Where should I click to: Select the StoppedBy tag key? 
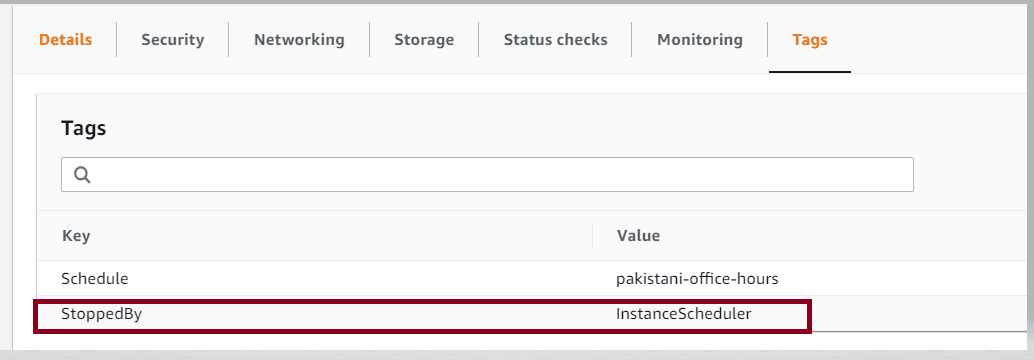pyautogui.click(x=102, y=315)
